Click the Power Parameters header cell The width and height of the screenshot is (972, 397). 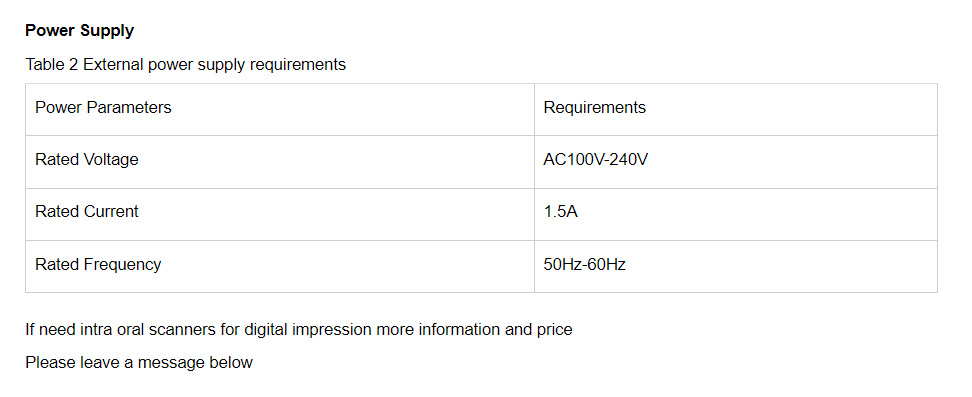pyautogui.click(x=280, y=109)
